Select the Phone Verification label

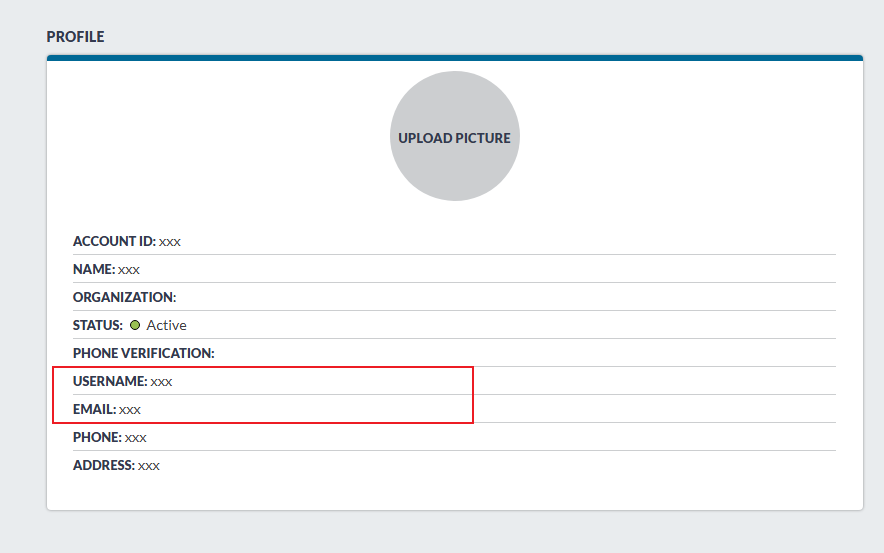[x=144, y=353]
